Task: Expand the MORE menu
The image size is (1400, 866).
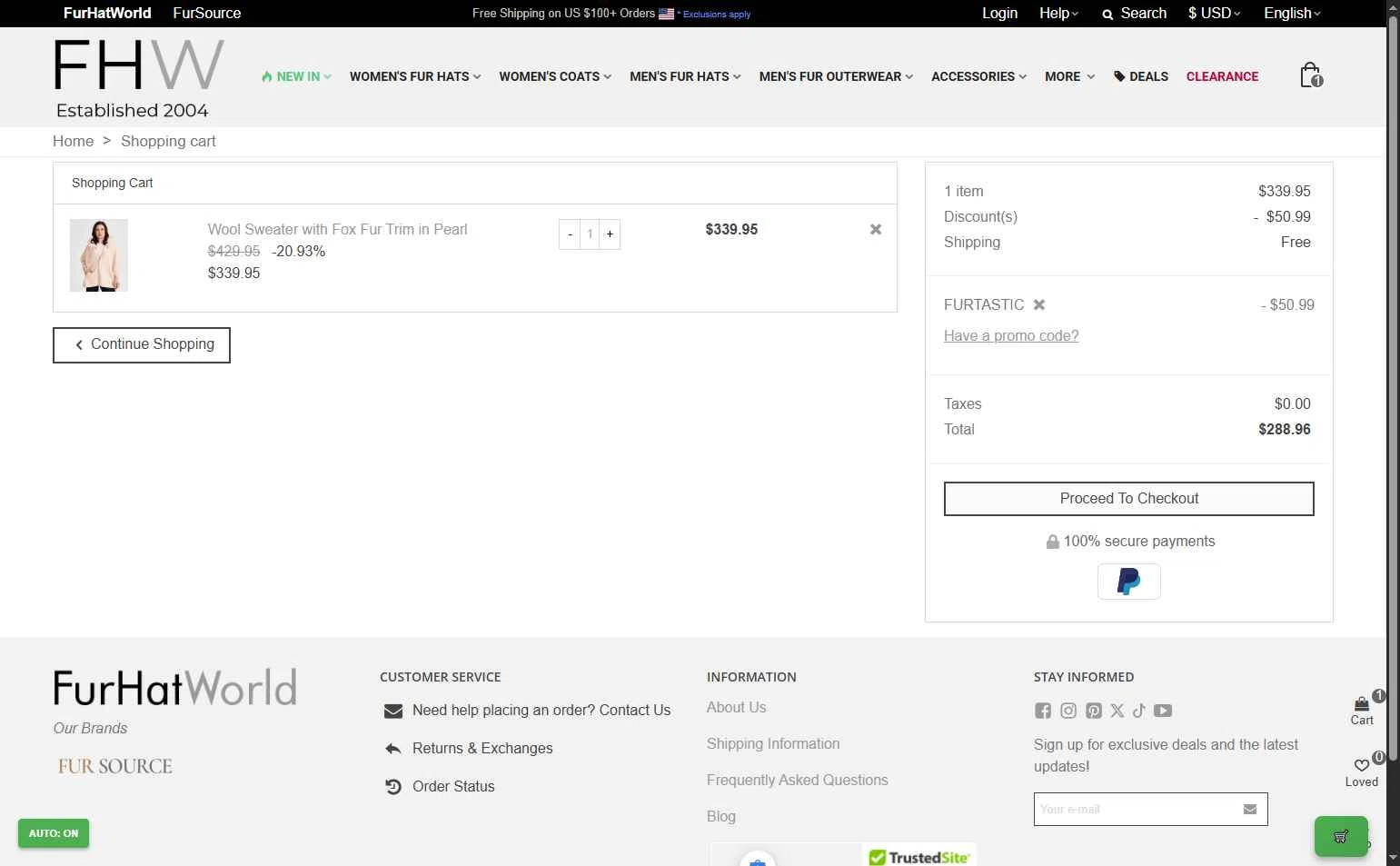Action: (1069, 76)
